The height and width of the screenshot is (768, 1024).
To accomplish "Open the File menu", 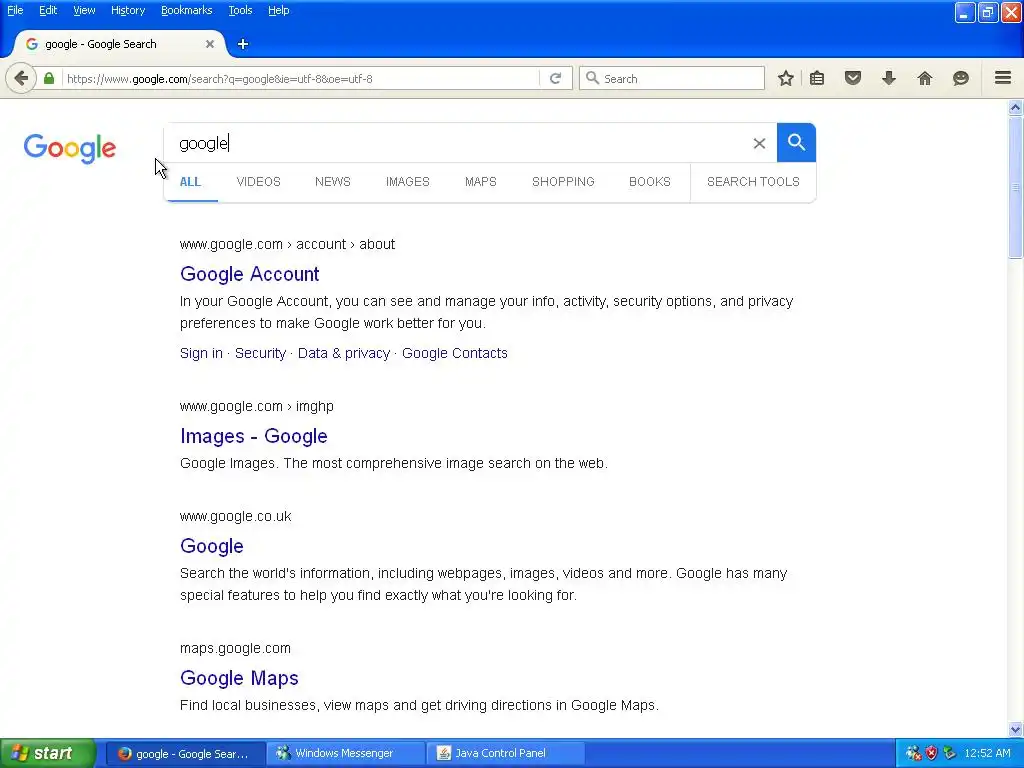I will pyautogui.click(x=15, y=10).
